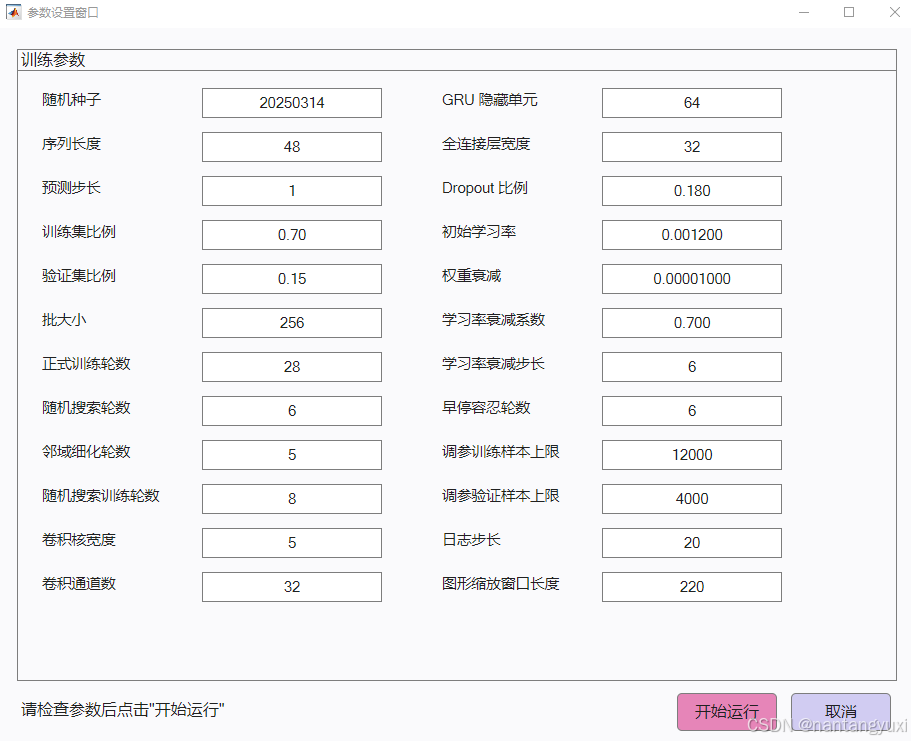Select the GRU 隐藏单元 input field
The image size is (911, 741).
[x=692, y=103]
